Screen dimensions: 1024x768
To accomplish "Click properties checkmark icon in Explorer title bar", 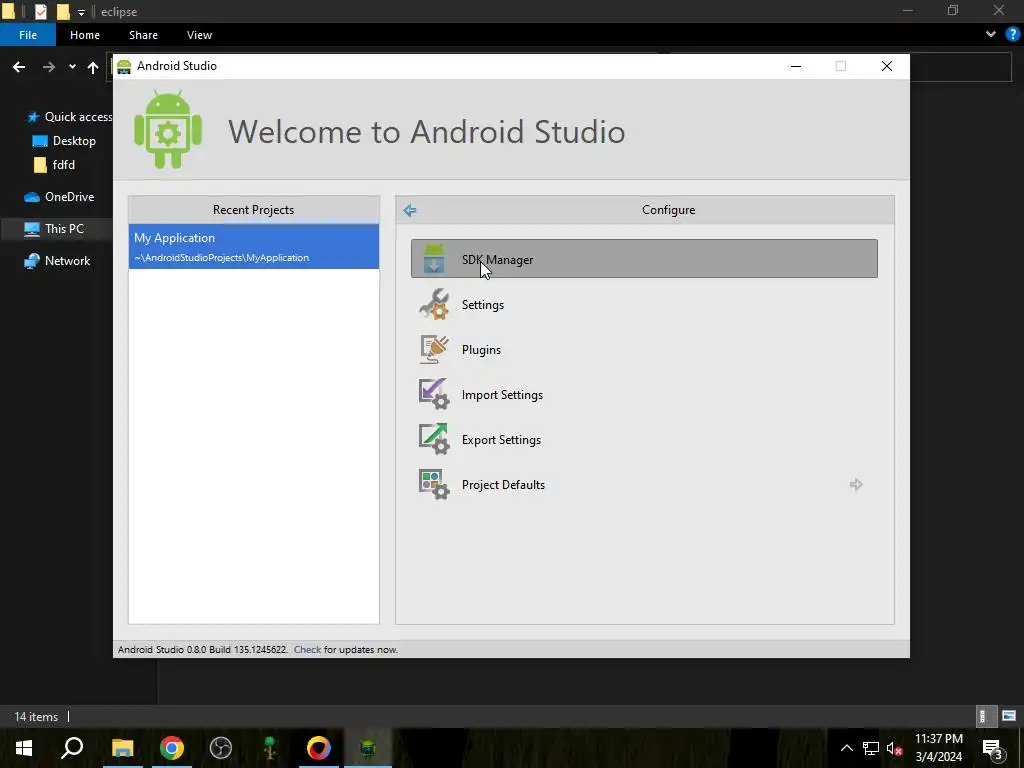I will point(40,11).
